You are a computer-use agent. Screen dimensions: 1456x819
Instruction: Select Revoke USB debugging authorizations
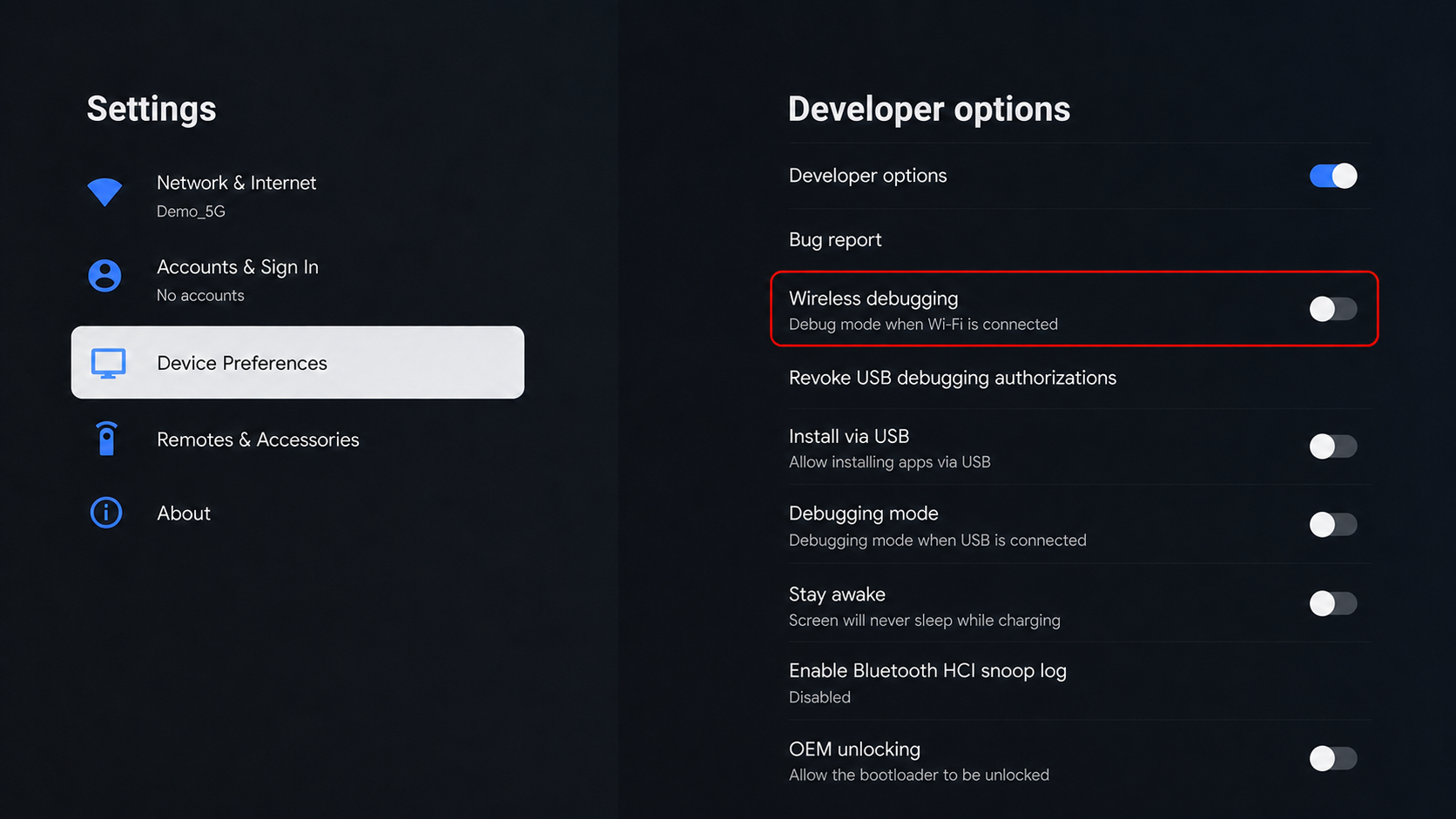[1080, 378]
